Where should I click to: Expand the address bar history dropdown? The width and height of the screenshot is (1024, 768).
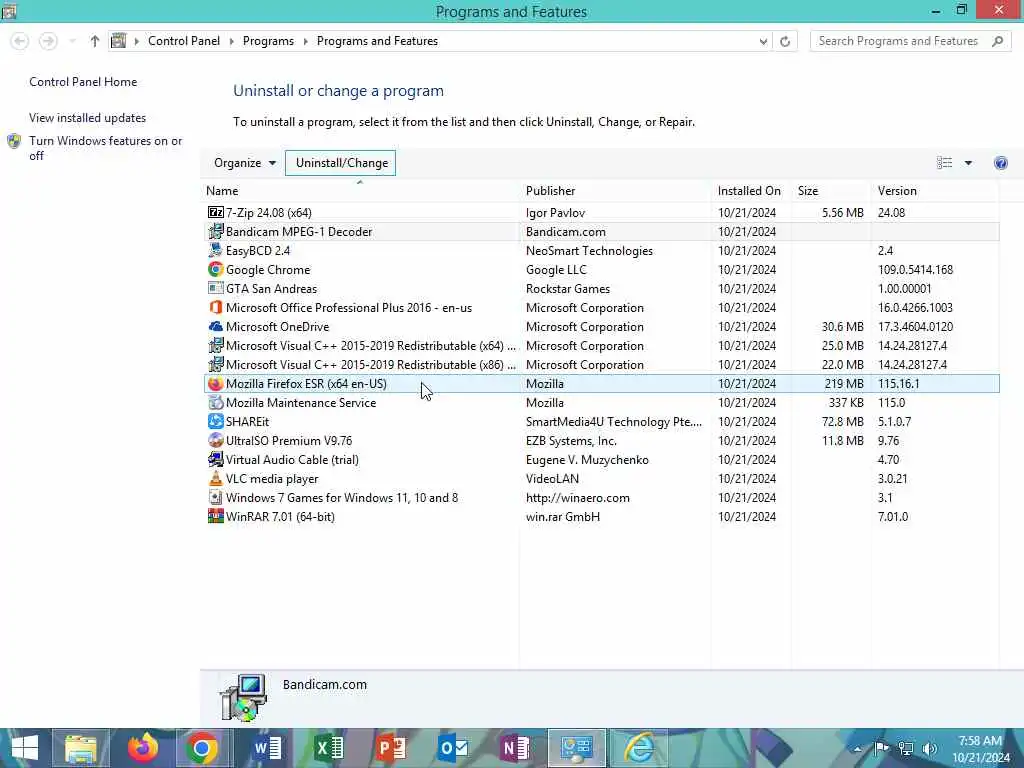coord(763,41)
